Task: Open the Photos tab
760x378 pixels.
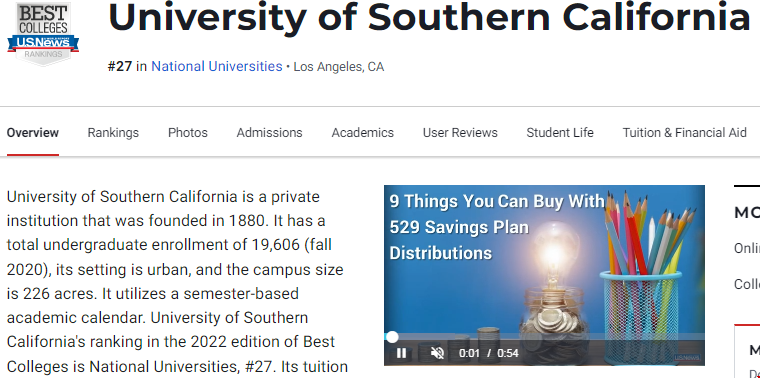Action: point(188,133)
